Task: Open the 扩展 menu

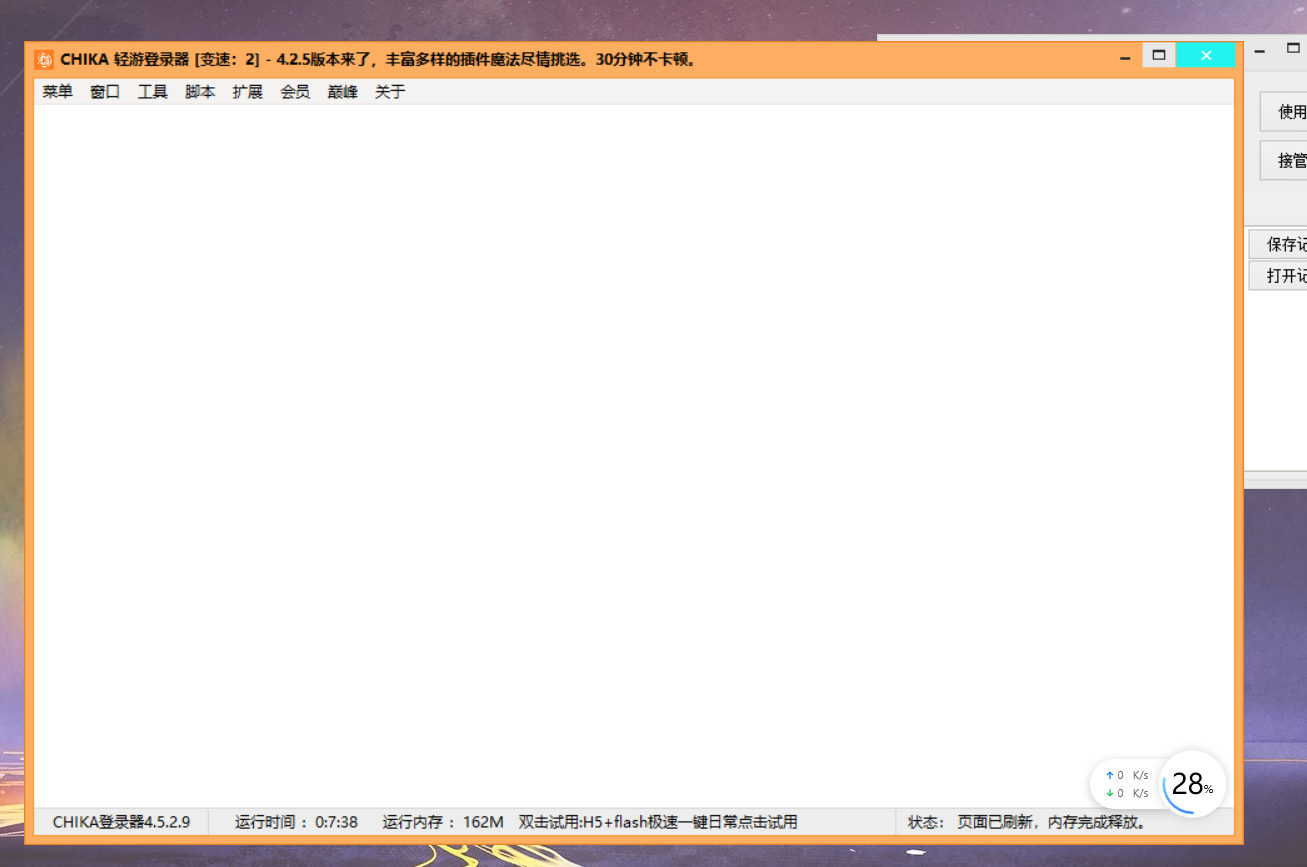Action: (247, 92)
